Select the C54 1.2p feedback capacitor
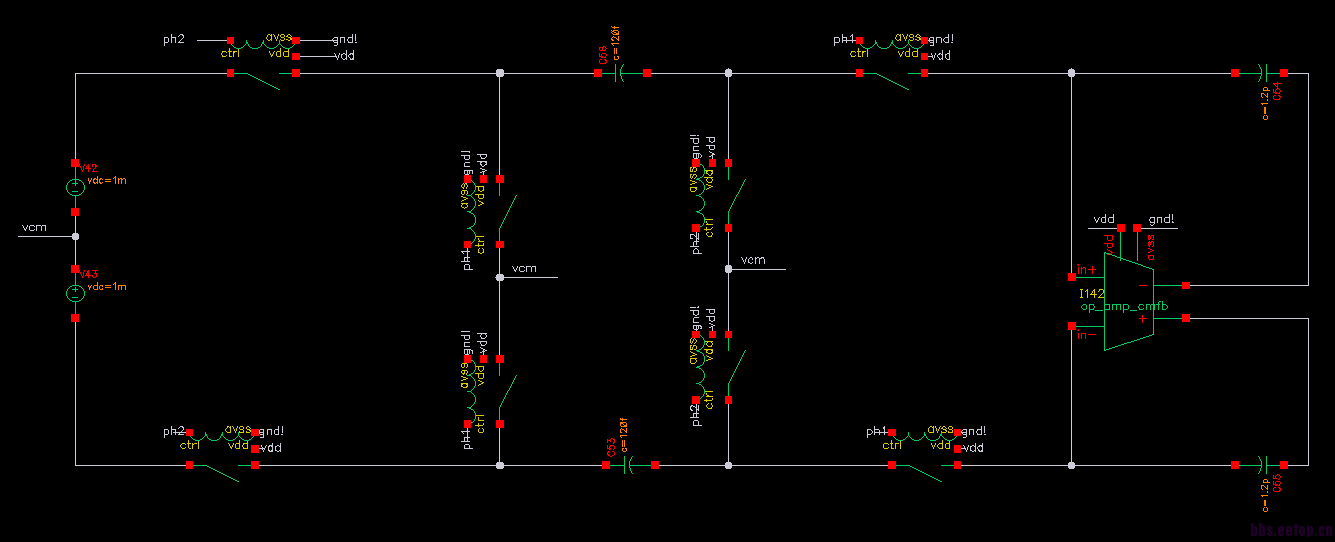 tap(1261, 73)
